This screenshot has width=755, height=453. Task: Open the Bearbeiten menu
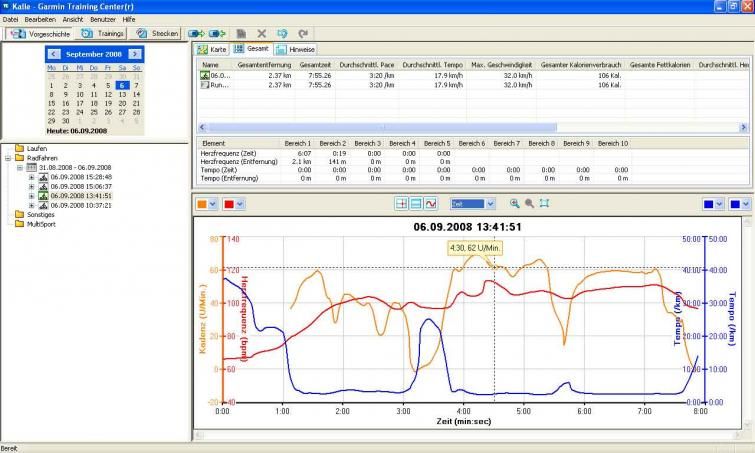40,19
